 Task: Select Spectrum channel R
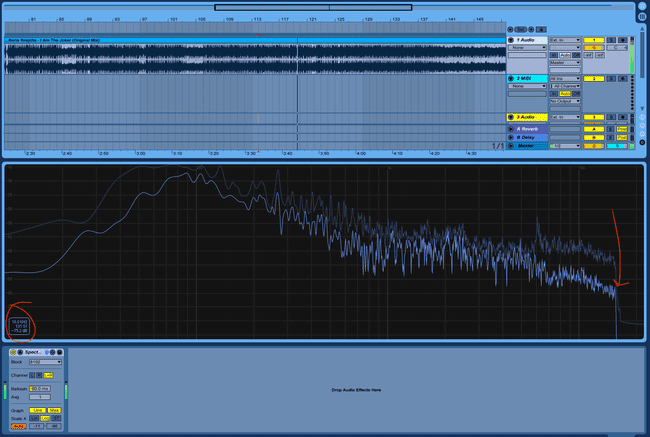(x=39, y=375)
